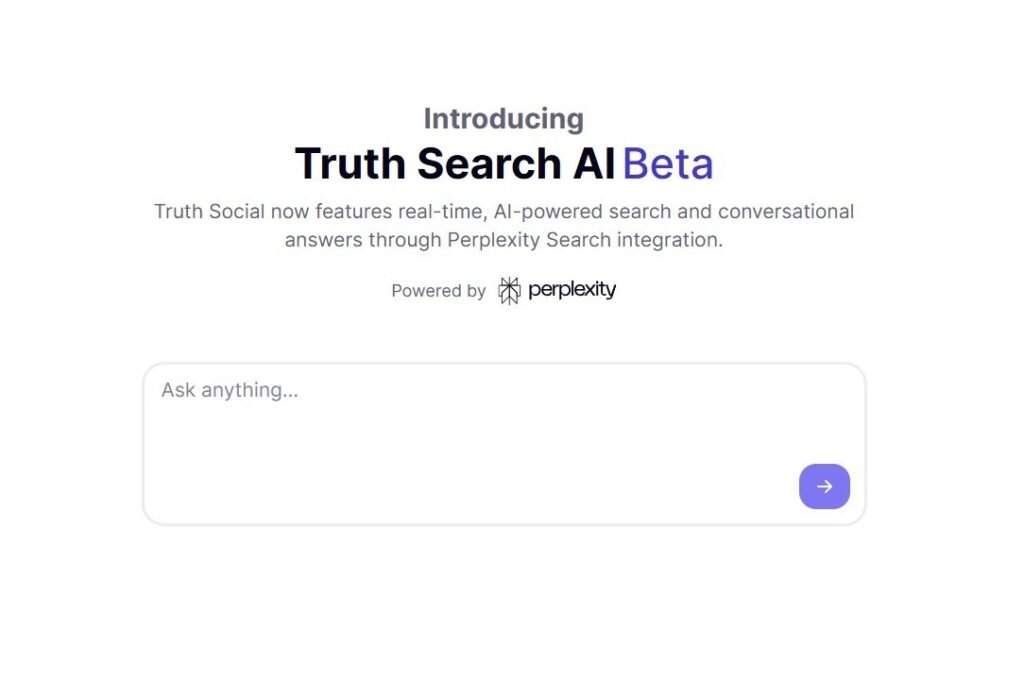Click the purple Beta label

(x=668, y=164)
